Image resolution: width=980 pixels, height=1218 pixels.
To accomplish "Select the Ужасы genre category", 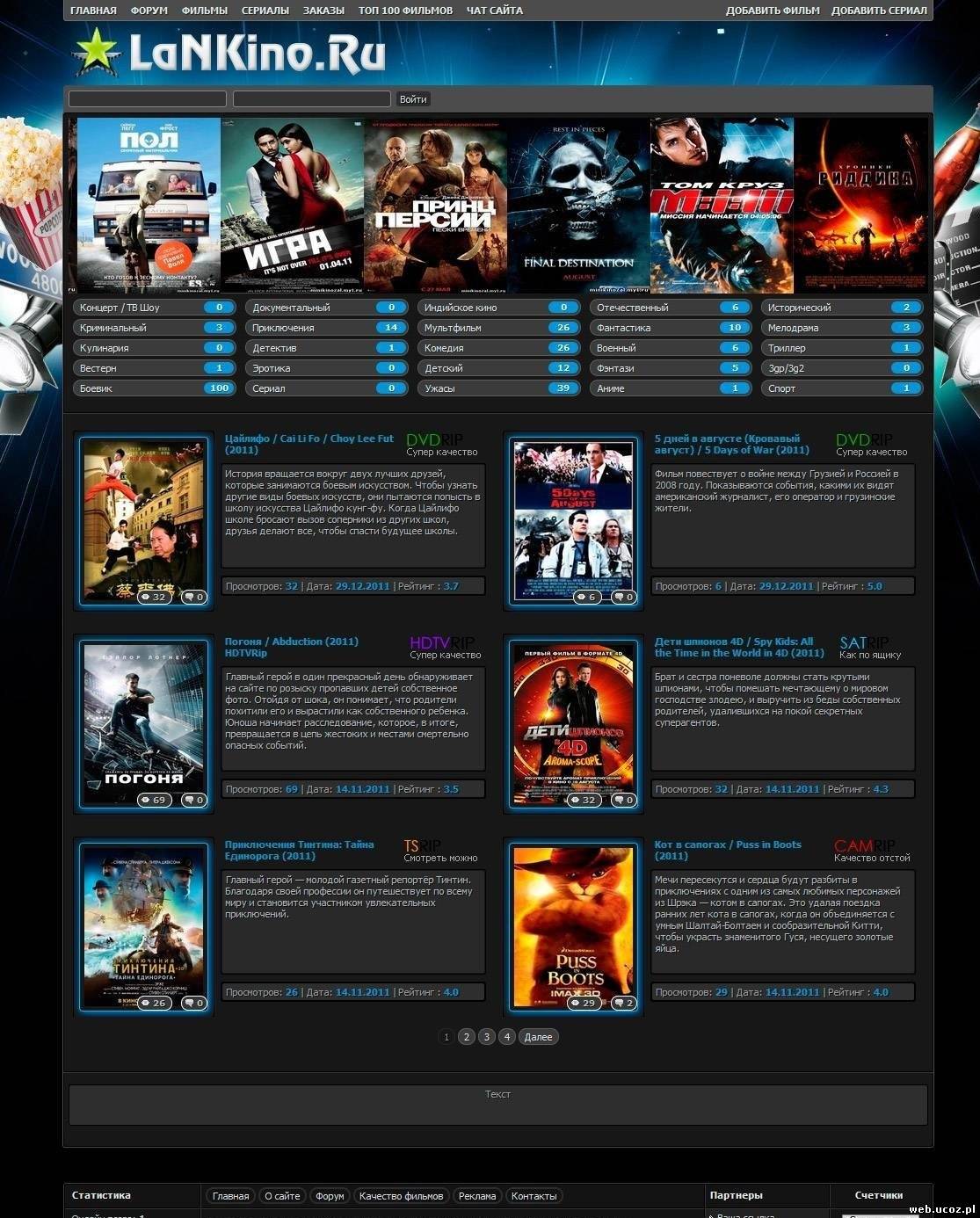I will 498,388.
